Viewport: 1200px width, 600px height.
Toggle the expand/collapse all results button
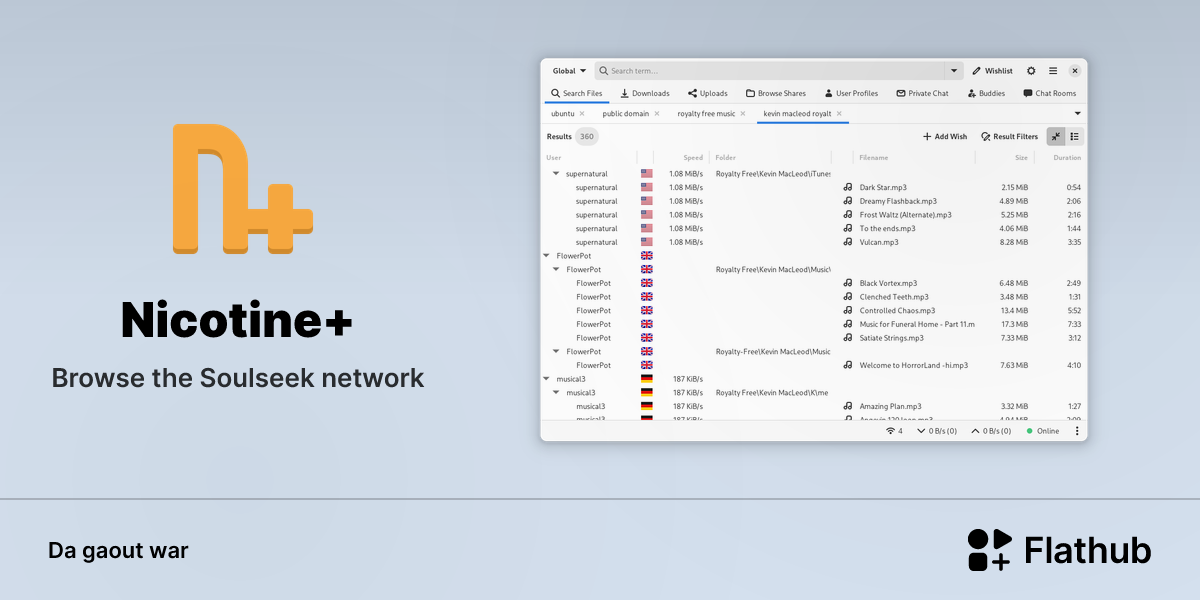point(1056,137)
